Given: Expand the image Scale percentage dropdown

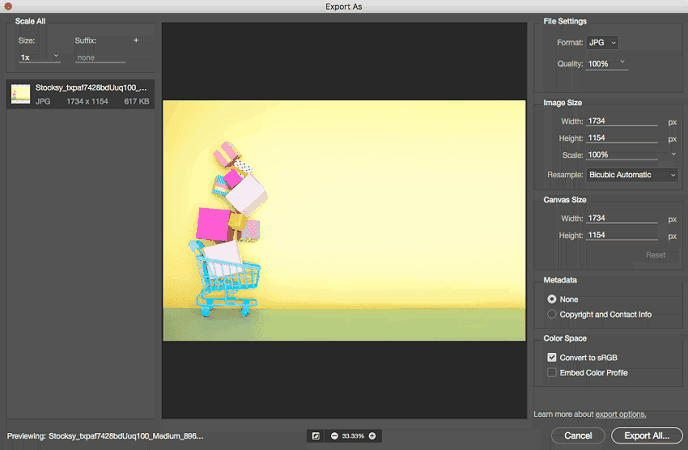Looking at the screenshot, I should point(673,155).
